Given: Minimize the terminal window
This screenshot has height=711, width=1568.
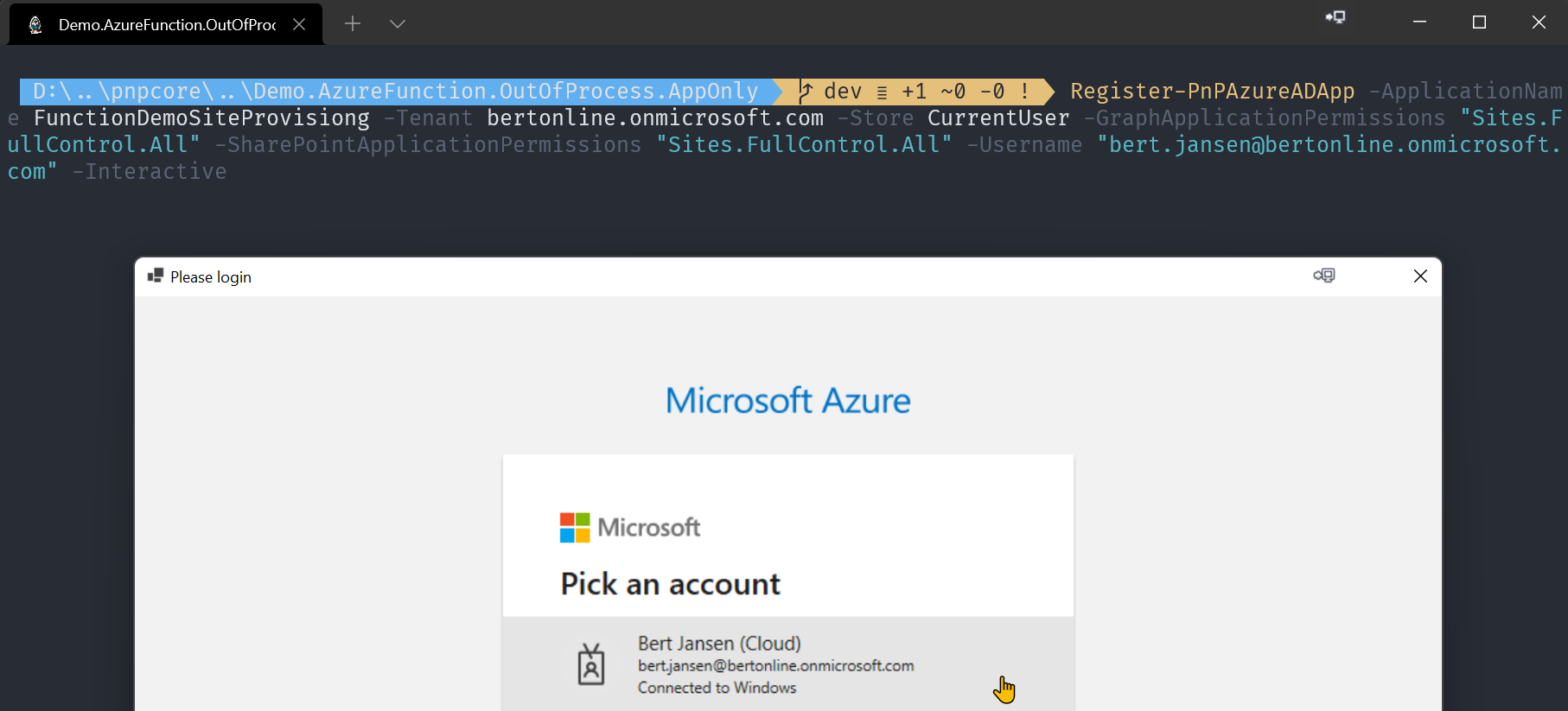Looking at the screenshot, I should (x=1419, y=22).
